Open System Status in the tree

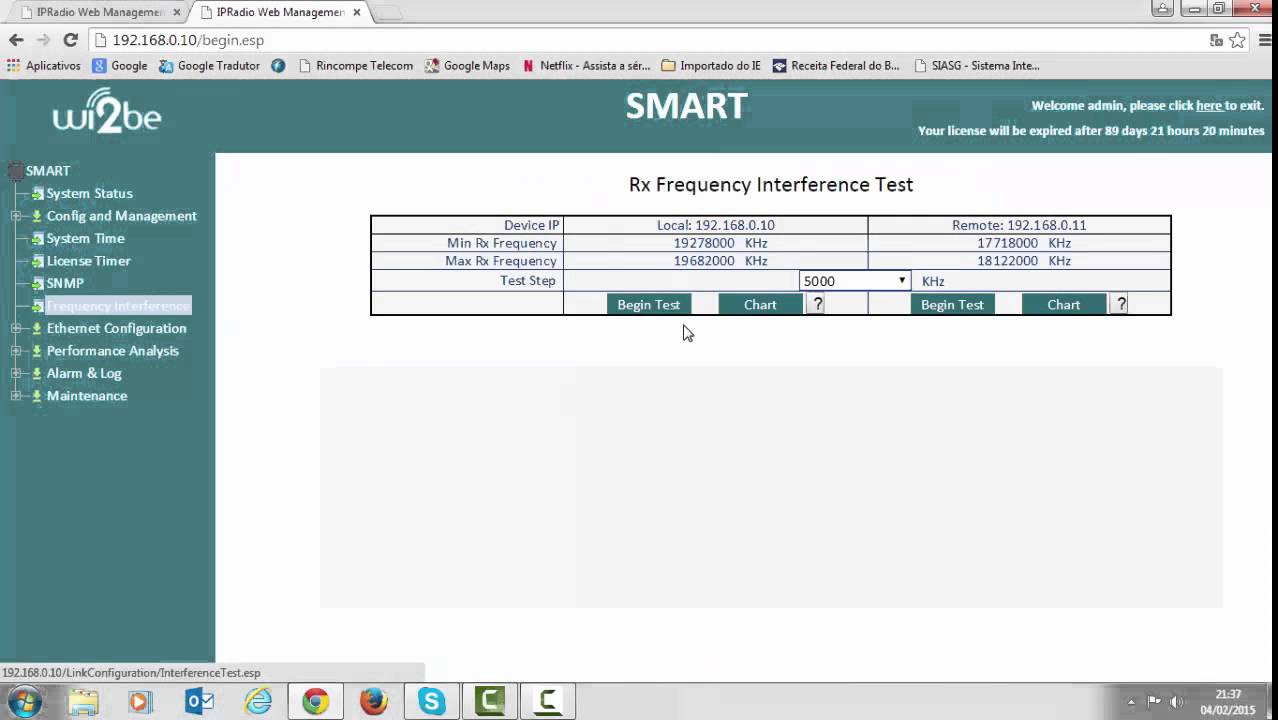tap(89, 193)
